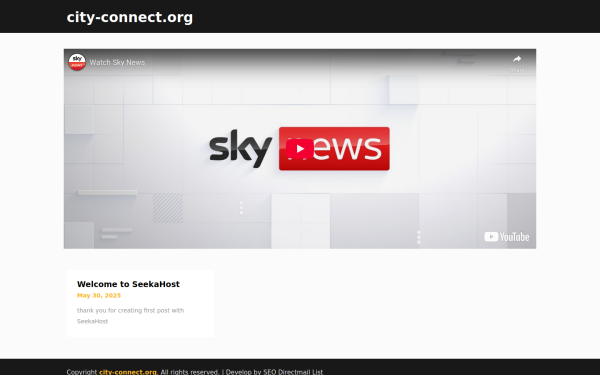Click the May 30, 2025 post date
Image resolution: width=600 pixels, height=375 pixels.
tap(99, 295)
